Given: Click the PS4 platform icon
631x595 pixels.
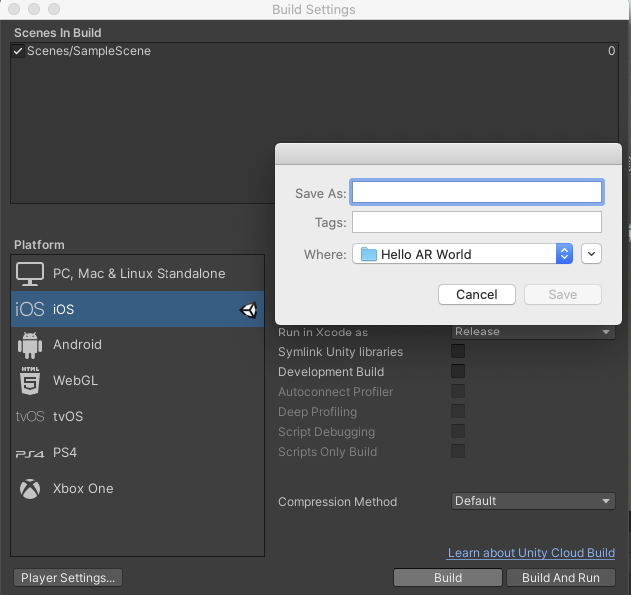Looking at the screenshot, I should click(30, 453).
